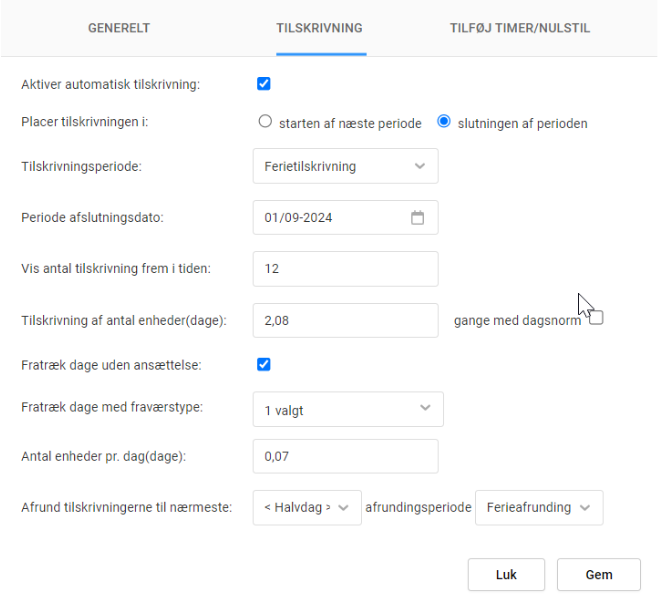Viewport: 661px width, 608px height.
Task: Select 'starten af næste periode' radio option
Action: tap(265, 122)
